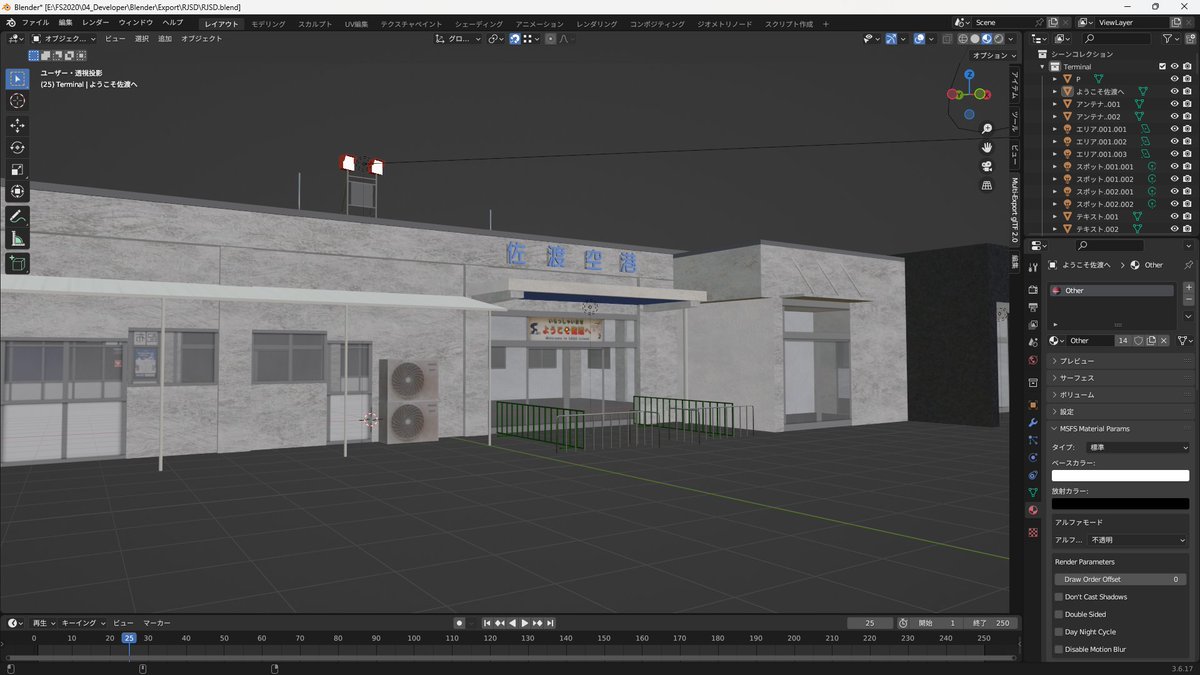The height and width of the screenshot is (675, 1200).
Task: Select the Annotate tool
Action: coord(17,217)
